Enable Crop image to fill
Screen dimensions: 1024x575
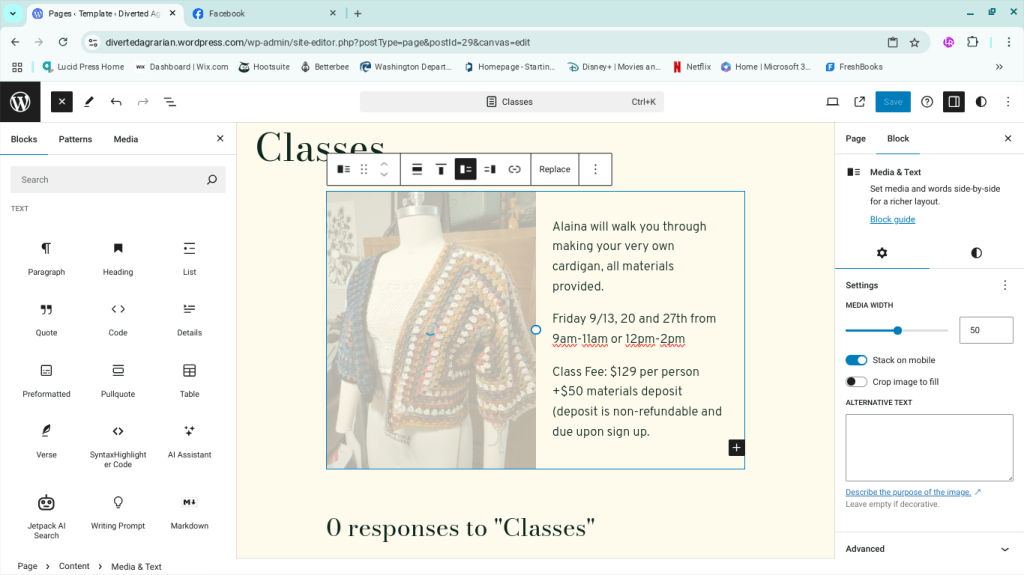tap(856, 382)
